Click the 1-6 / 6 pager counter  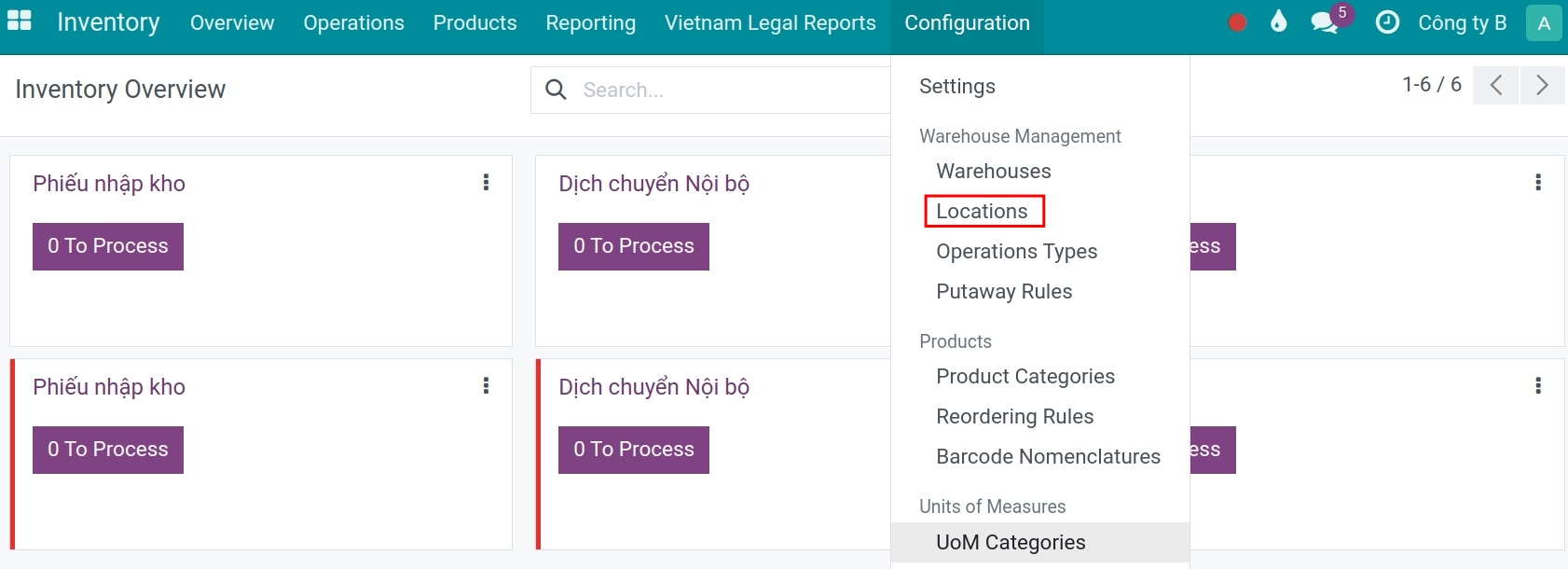1432,85
